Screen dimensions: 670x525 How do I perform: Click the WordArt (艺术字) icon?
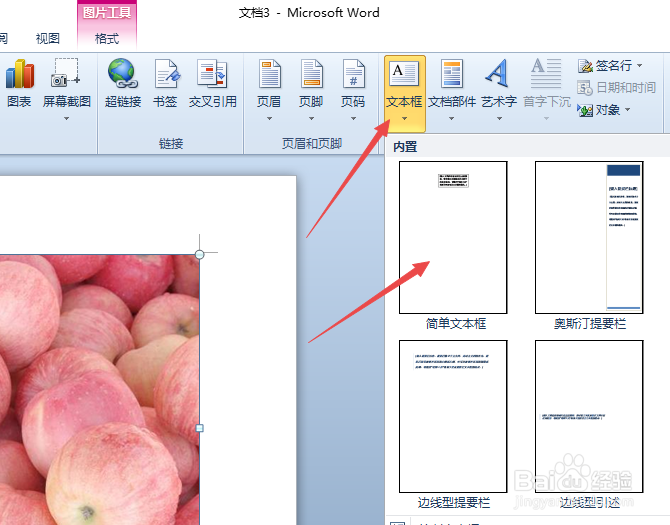click(498, 73)
